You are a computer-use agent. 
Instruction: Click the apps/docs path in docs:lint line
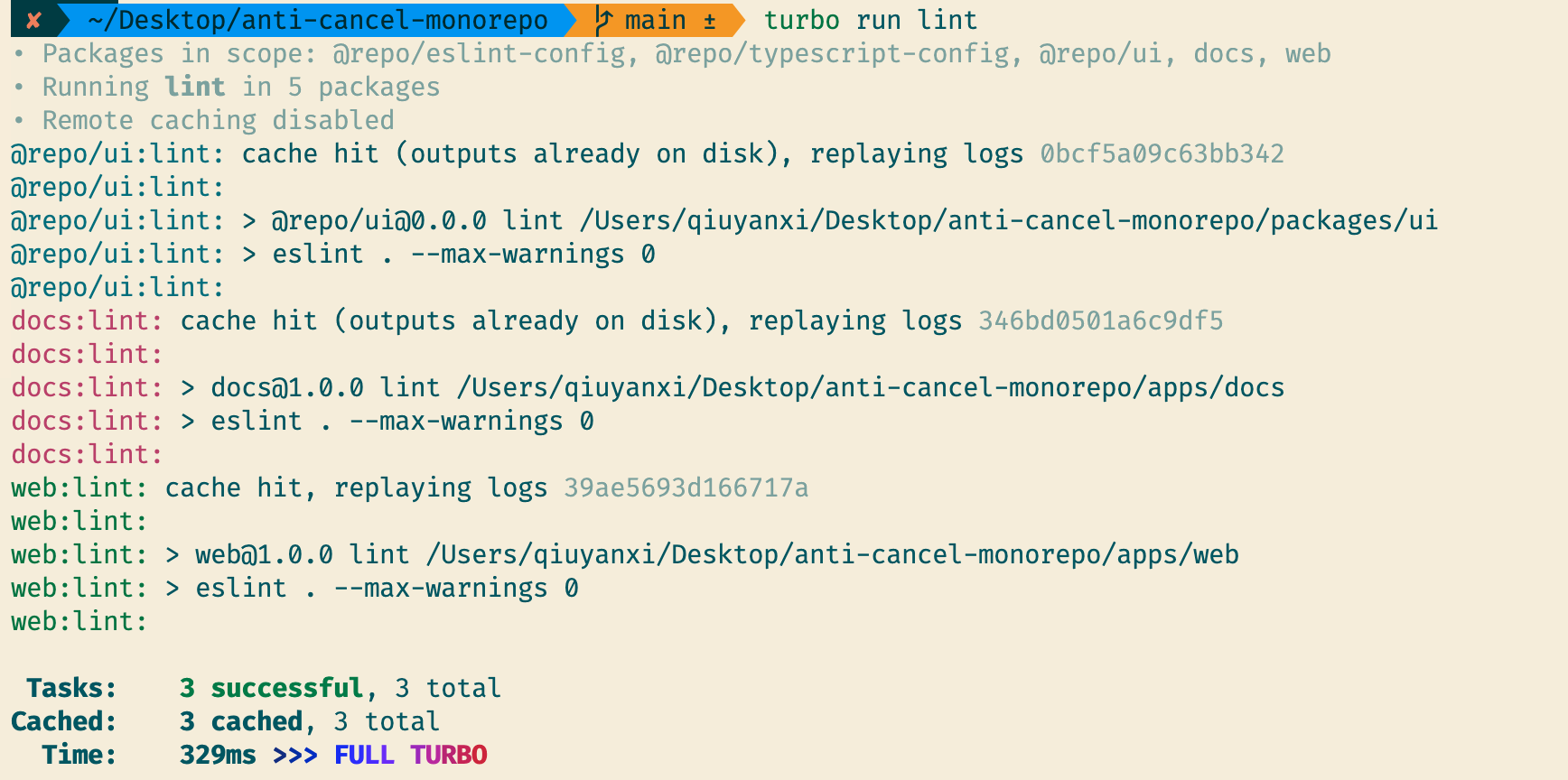(871, 388)
